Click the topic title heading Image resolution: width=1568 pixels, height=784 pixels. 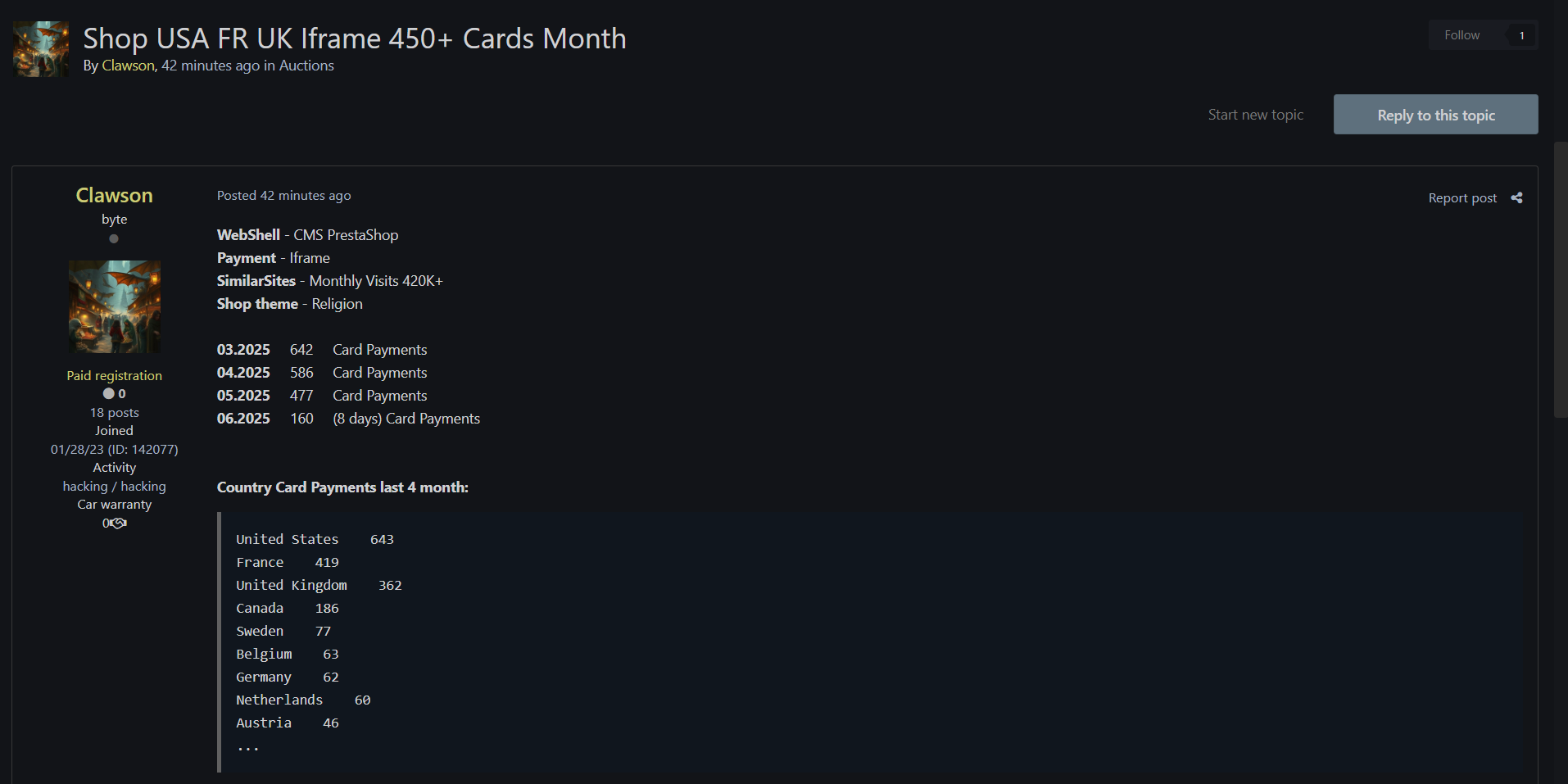pos(354,39)
